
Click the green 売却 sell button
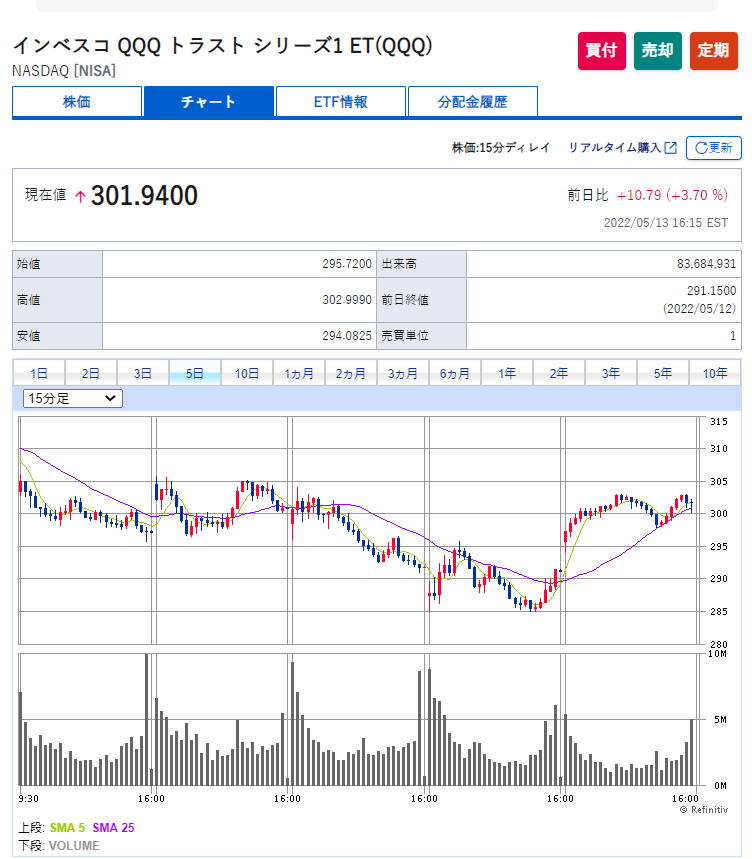(x=657, y=50)
